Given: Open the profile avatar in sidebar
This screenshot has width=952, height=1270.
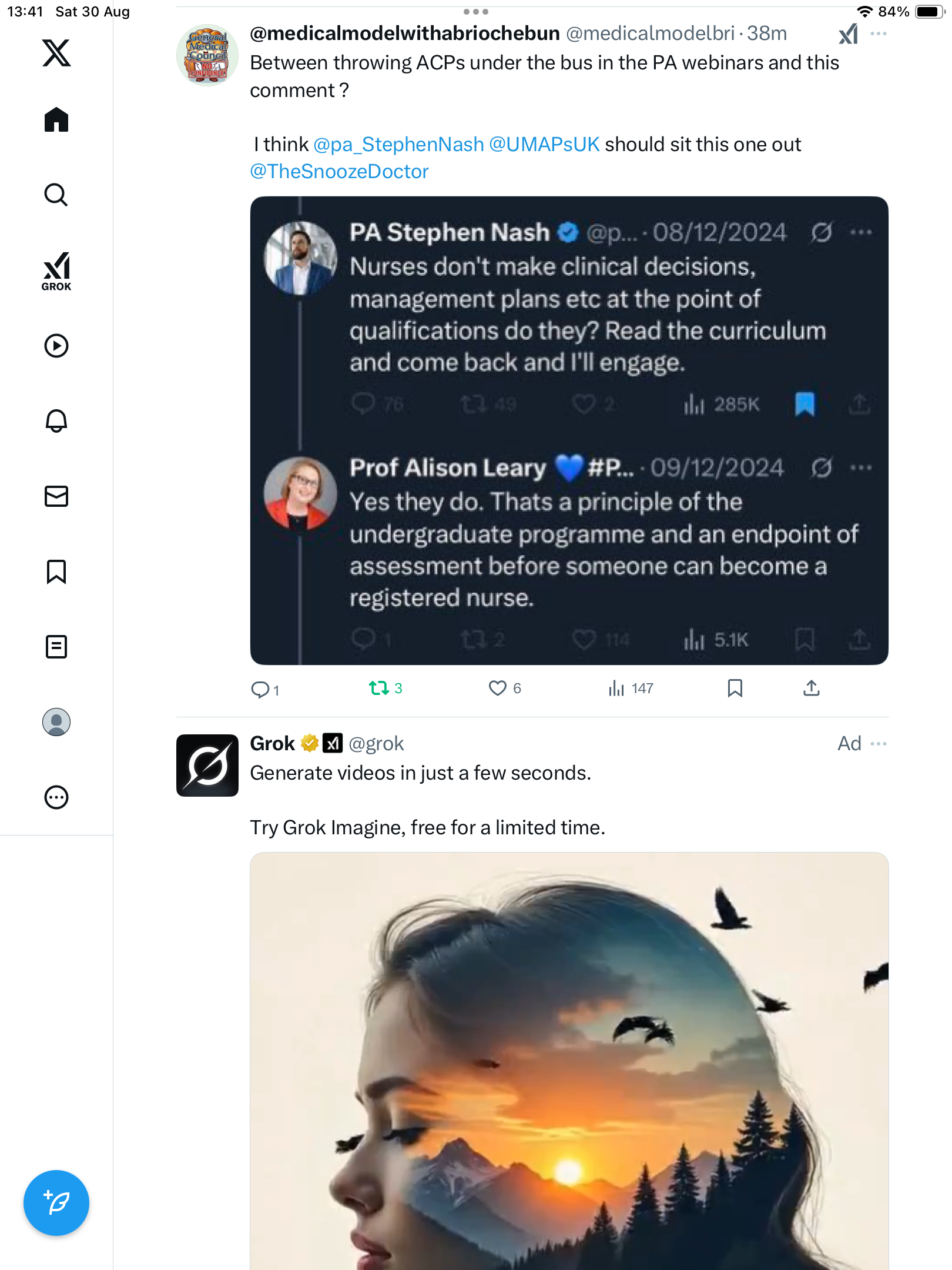Looking at the screenshot, I should 56,722.
